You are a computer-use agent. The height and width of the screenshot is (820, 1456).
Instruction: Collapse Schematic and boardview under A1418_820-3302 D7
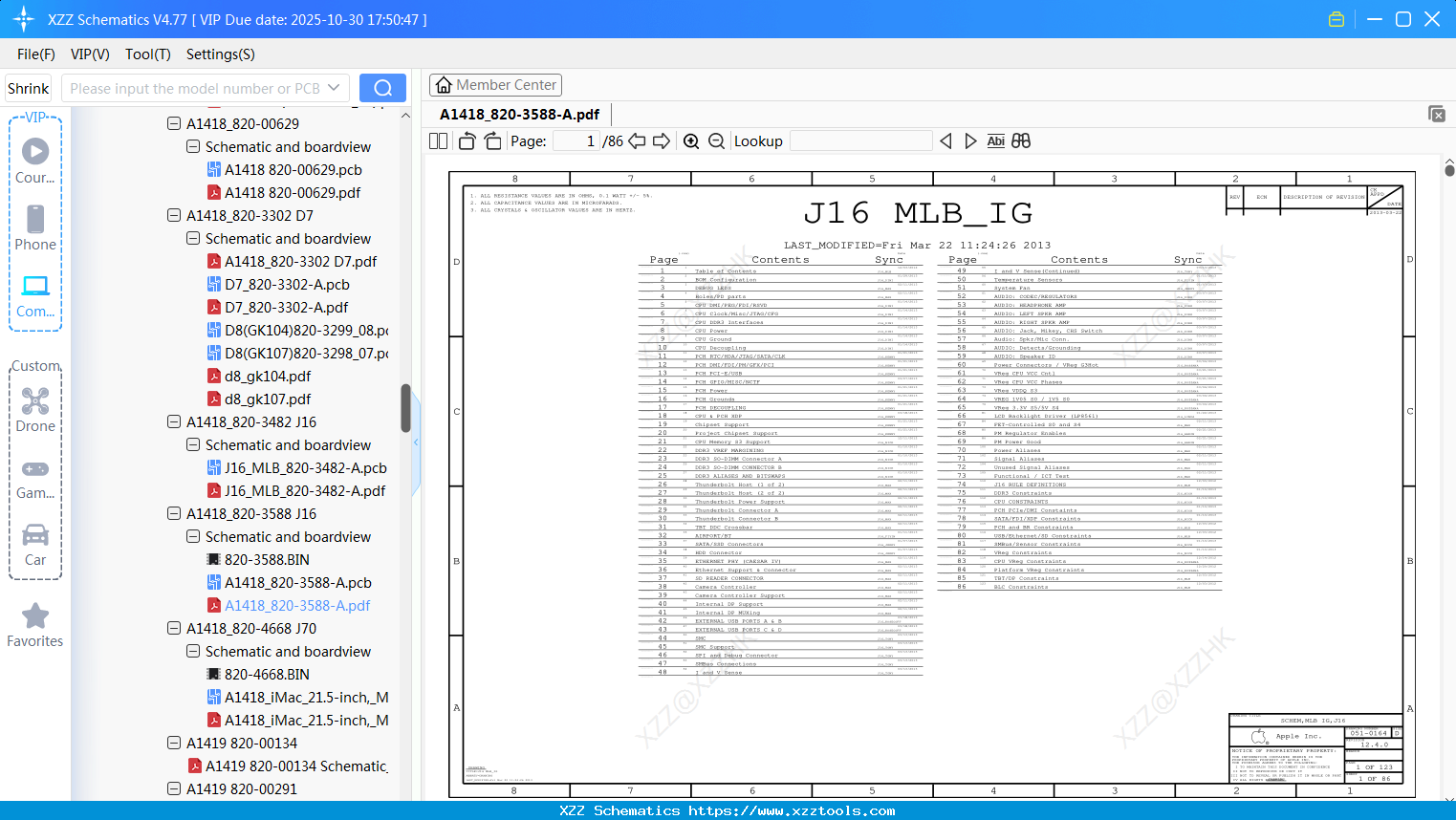[193, 238]
